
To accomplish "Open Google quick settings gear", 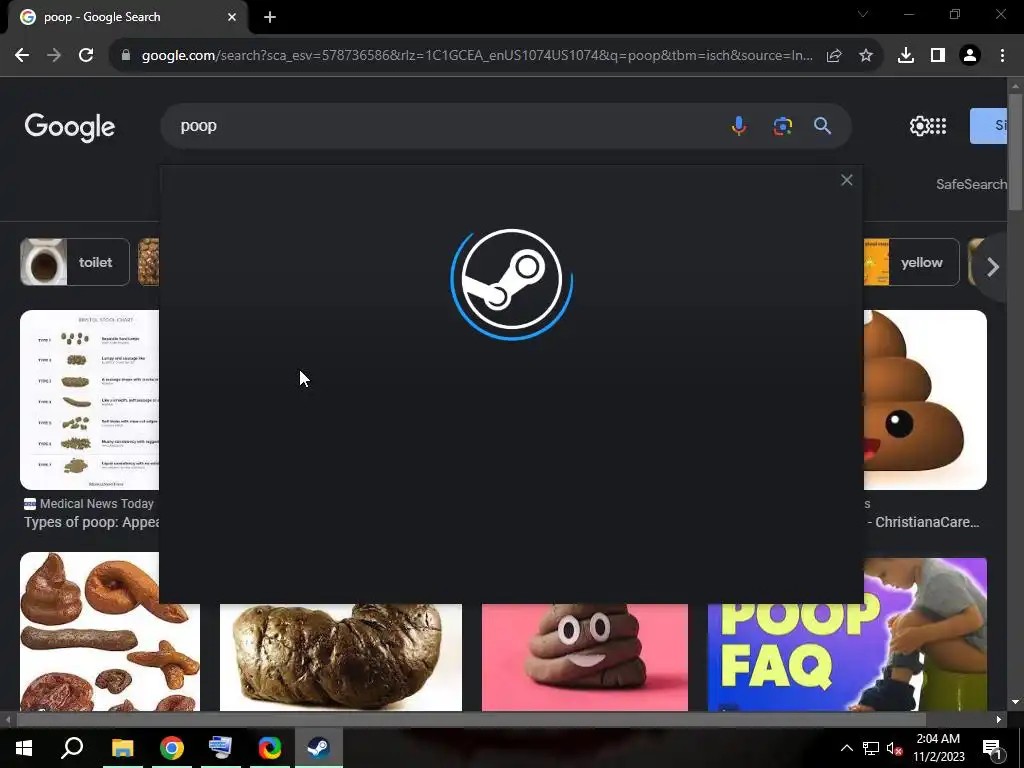I will [x=919, y=126].
